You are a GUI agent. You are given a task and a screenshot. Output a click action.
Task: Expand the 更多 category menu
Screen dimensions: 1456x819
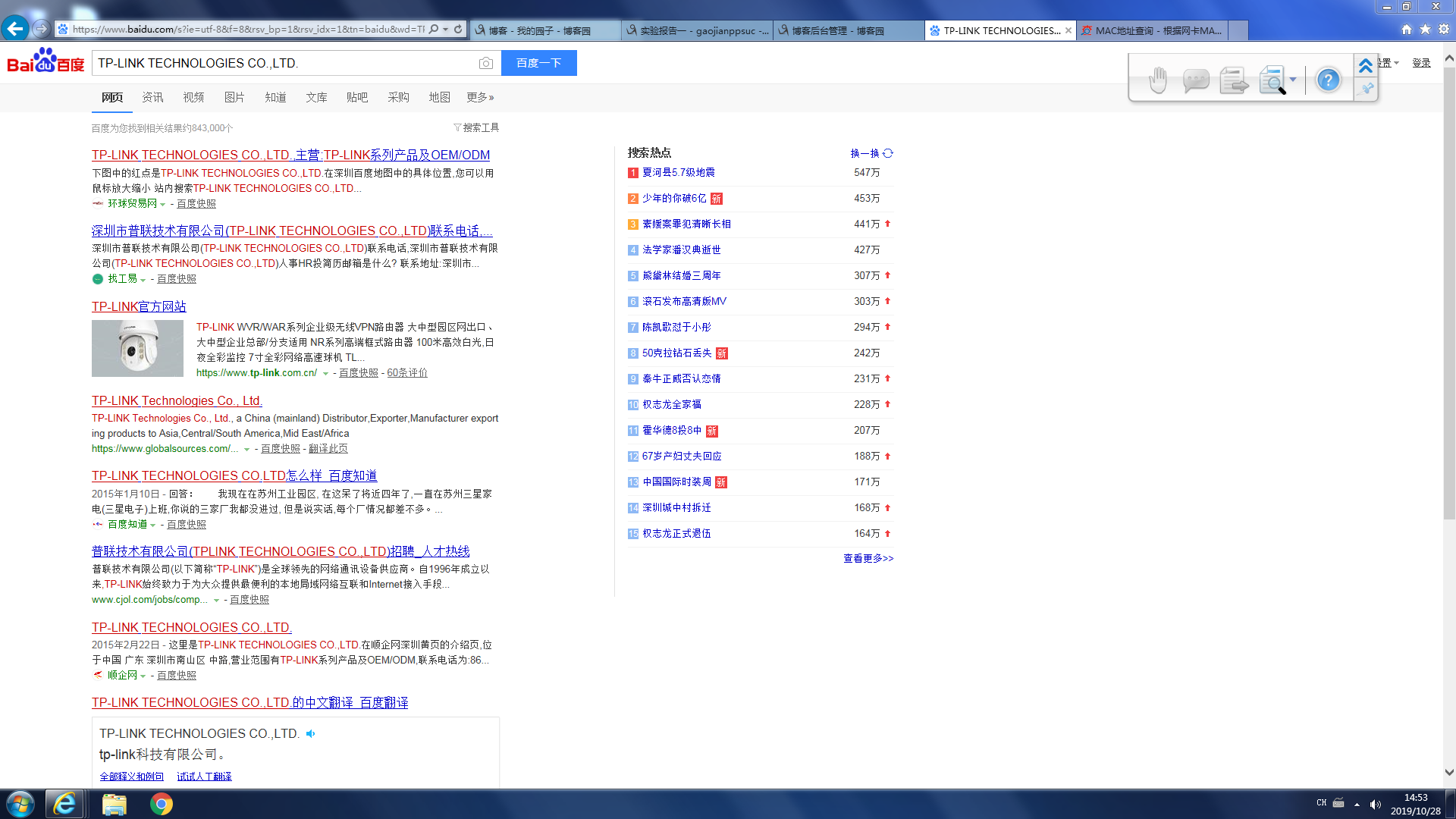tap(480, 97)
